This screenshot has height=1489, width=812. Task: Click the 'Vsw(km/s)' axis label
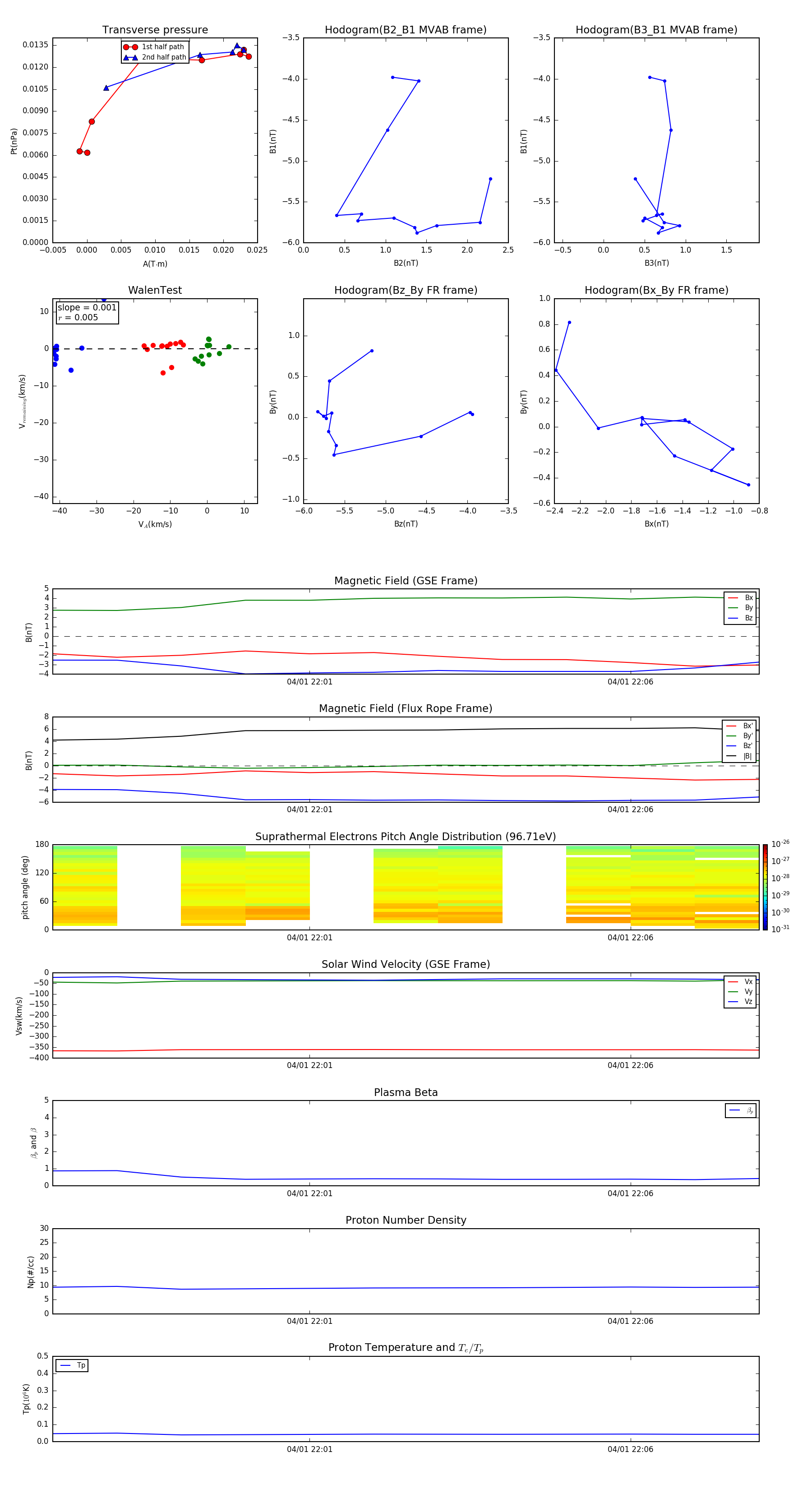18,1016
